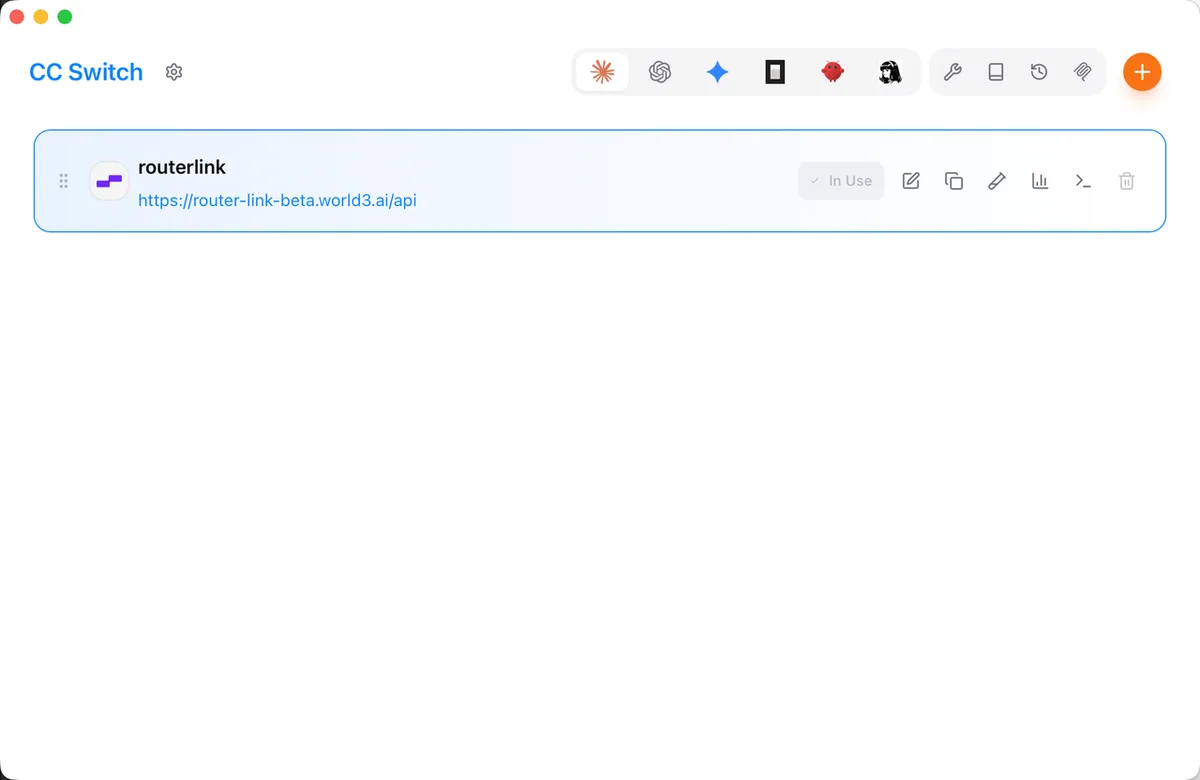Image resolution: width=1200 pixels, height=780 pixels.
Task: Edit the routerlink provider
Action: [x=911, y=181]
